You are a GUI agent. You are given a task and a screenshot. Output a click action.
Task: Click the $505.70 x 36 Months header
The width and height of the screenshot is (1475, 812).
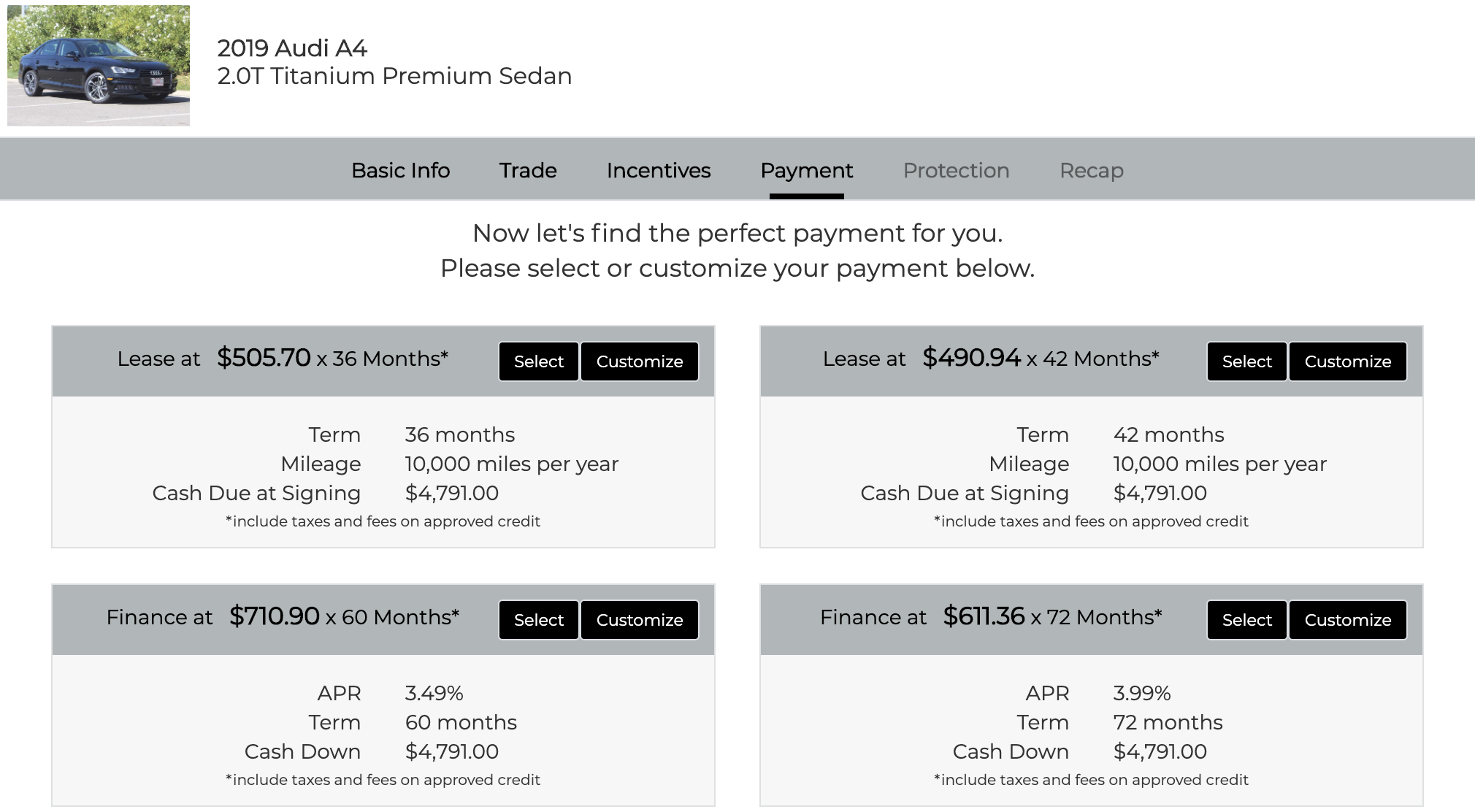(332, 358)
